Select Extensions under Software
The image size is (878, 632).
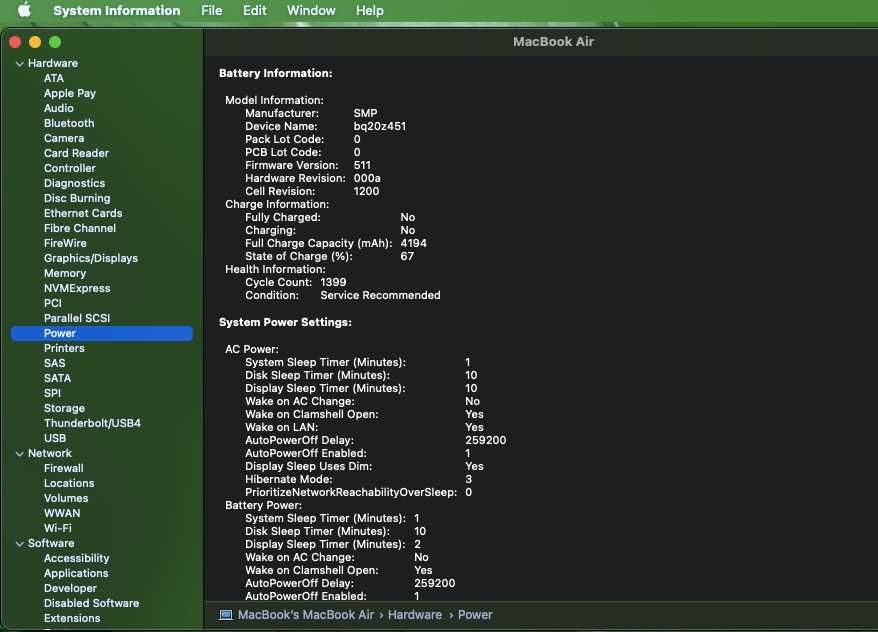point(72,619)
